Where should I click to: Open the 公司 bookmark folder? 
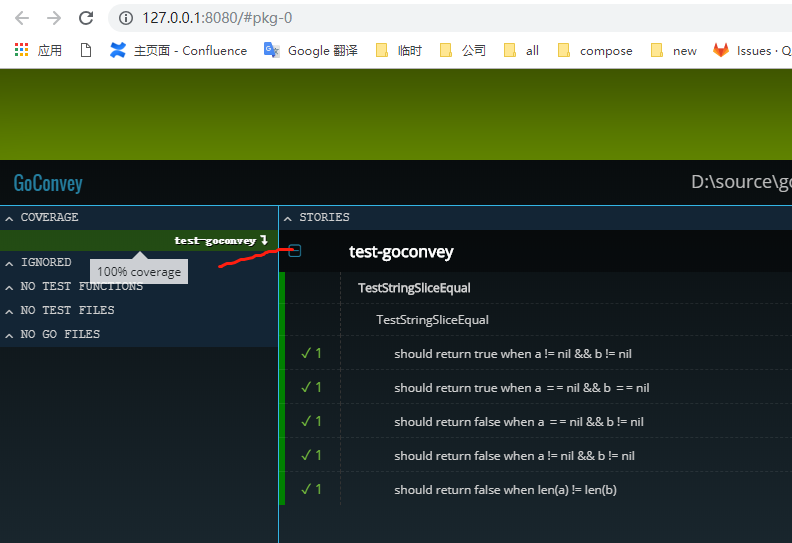(x=463, y=51)
